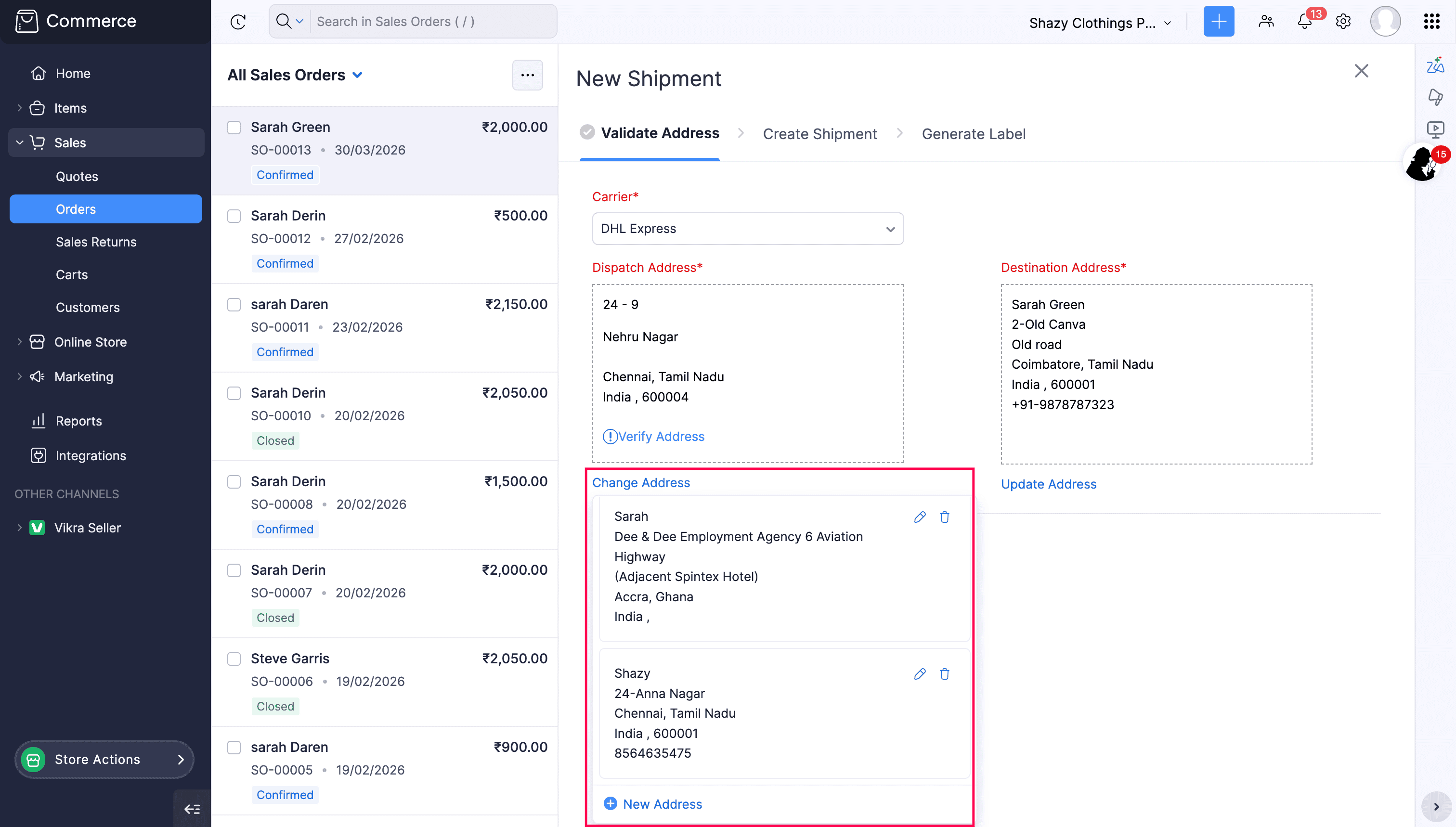The image size is (1456, 827).
Task: Select the SO-00012 order checkbox
Action: tap(234, 216)
